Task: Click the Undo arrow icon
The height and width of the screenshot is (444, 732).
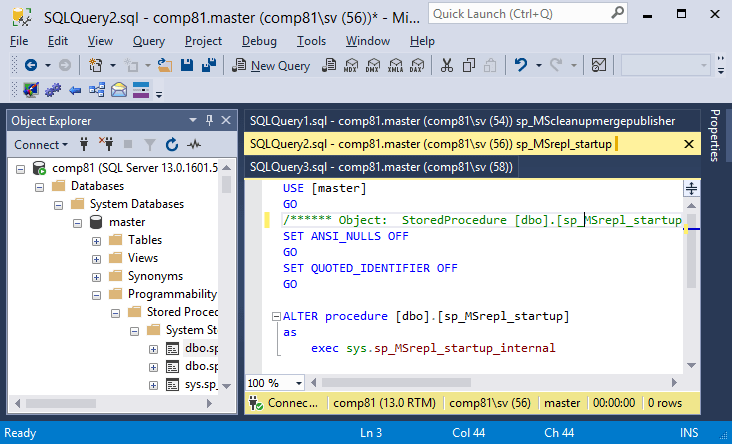Action: pyautogui.click(x=521, y=66)
